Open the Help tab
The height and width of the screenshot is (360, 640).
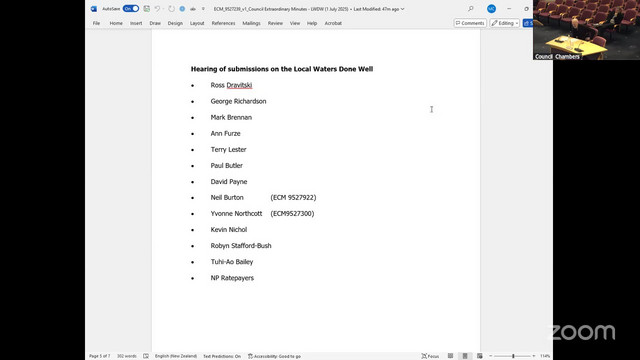pos(312,23)
